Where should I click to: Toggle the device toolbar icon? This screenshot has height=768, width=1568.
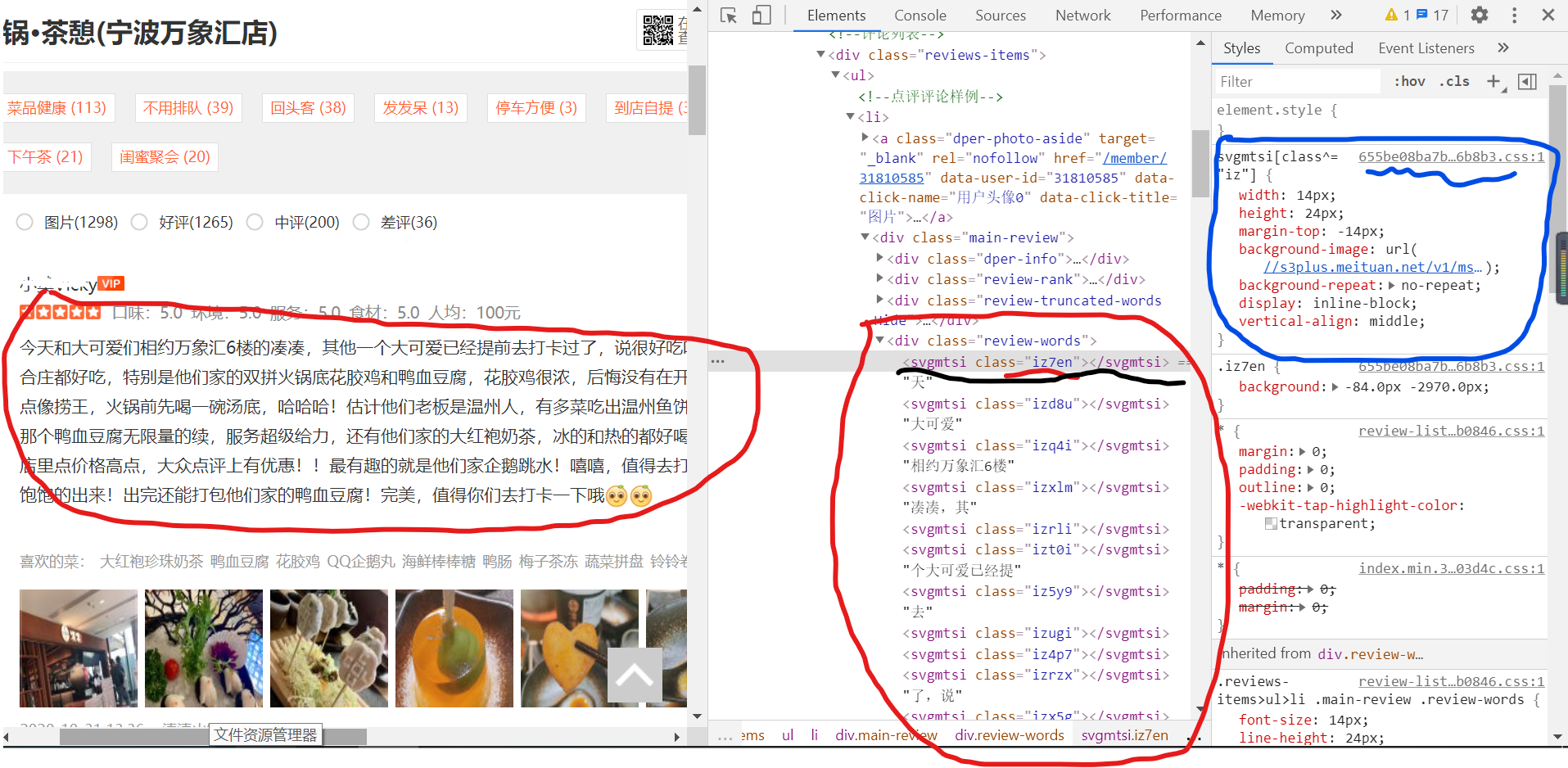(x=761, y=15)
